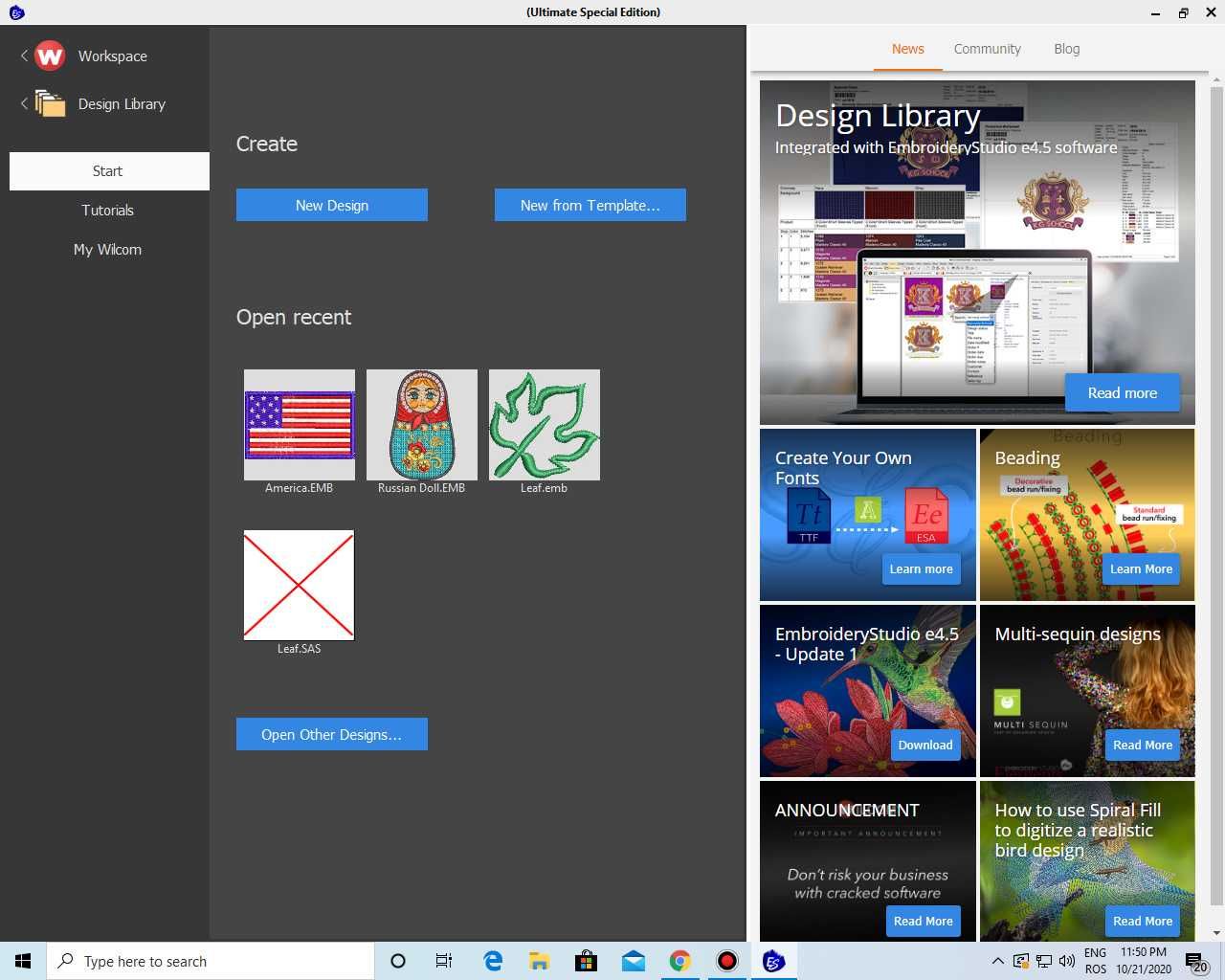
Task: Open the Wilcom Workspace icon
Action: (x=50, y=56)
